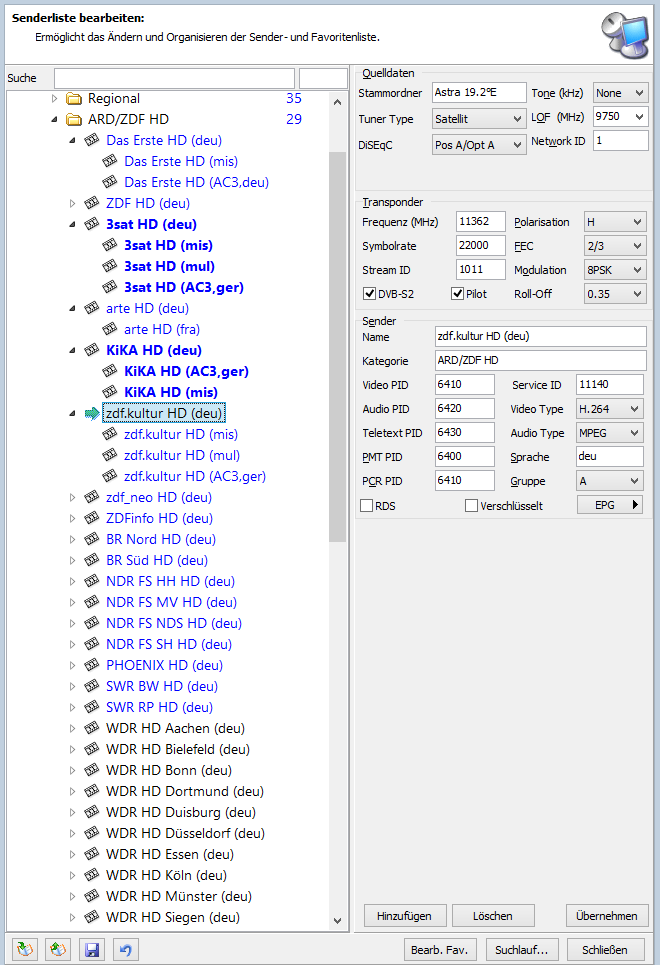This screenshot has width=660, height=965.
Task: Click the channel icon beside WDR HD Köln (deu)
Action: 92,875
